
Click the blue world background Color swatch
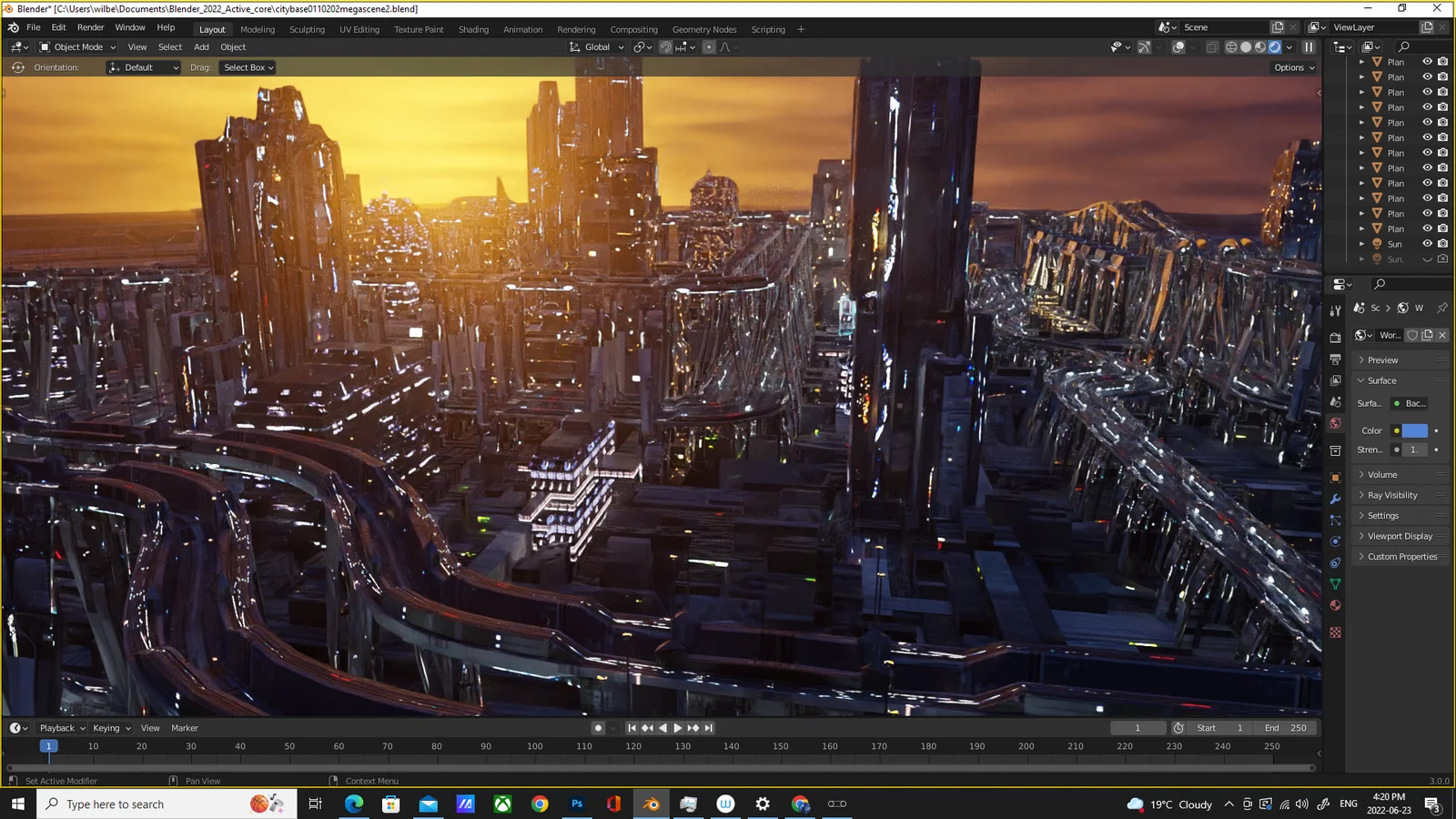pyautogui.click(x=1414, y=430)
